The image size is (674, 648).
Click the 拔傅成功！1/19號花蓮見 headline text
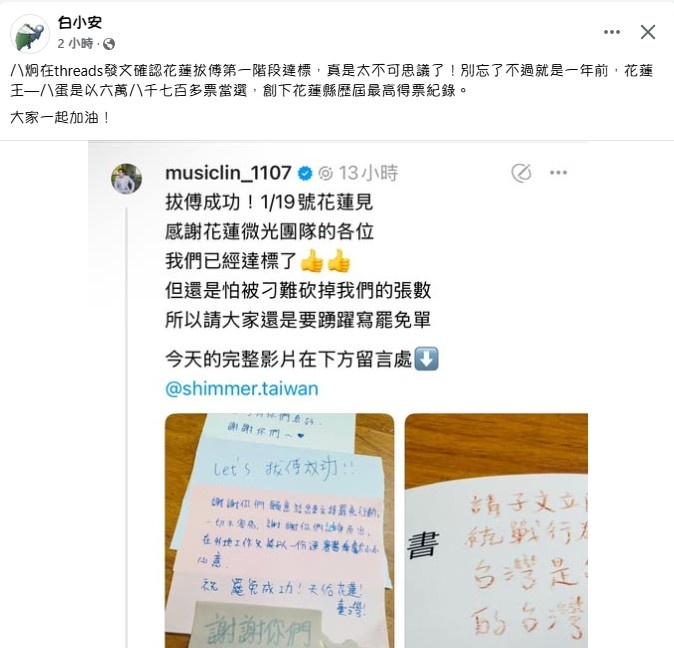pyautogui.click(x=269, y=202)
